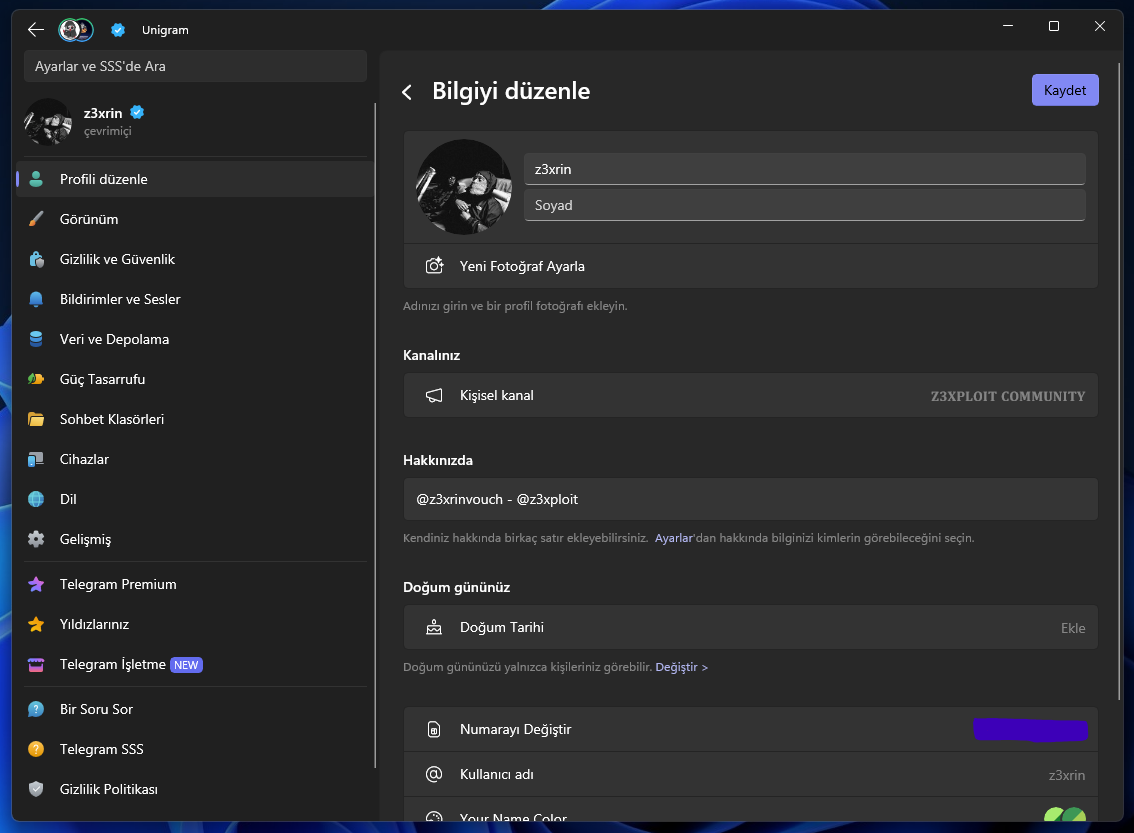Click the bio field with @z3xrinvouch text

coord(750,499)
